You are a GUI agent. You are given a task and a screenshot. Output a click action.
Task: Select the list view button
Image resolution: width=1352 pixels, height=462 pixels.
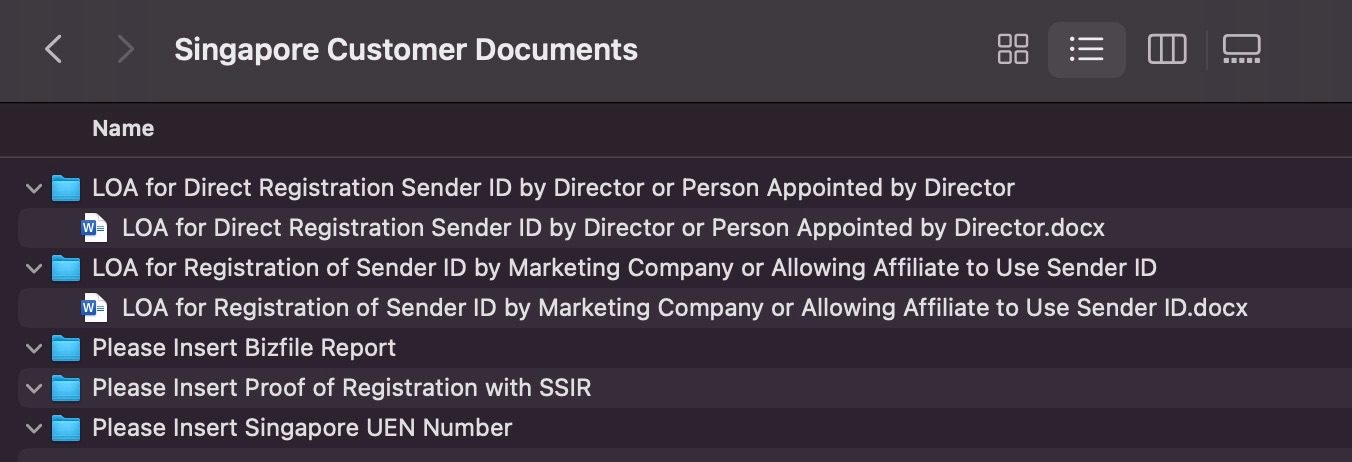1086,49
